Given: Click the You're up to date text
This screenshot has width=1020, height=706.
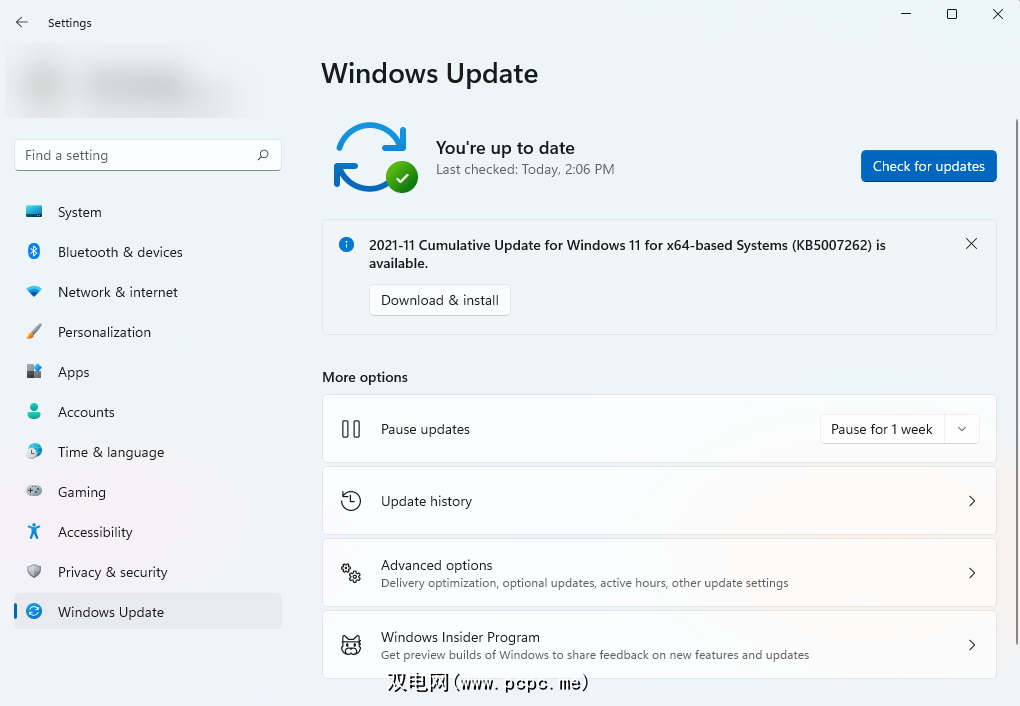Looking at the screenshot, I should click(x=505, y=148).
